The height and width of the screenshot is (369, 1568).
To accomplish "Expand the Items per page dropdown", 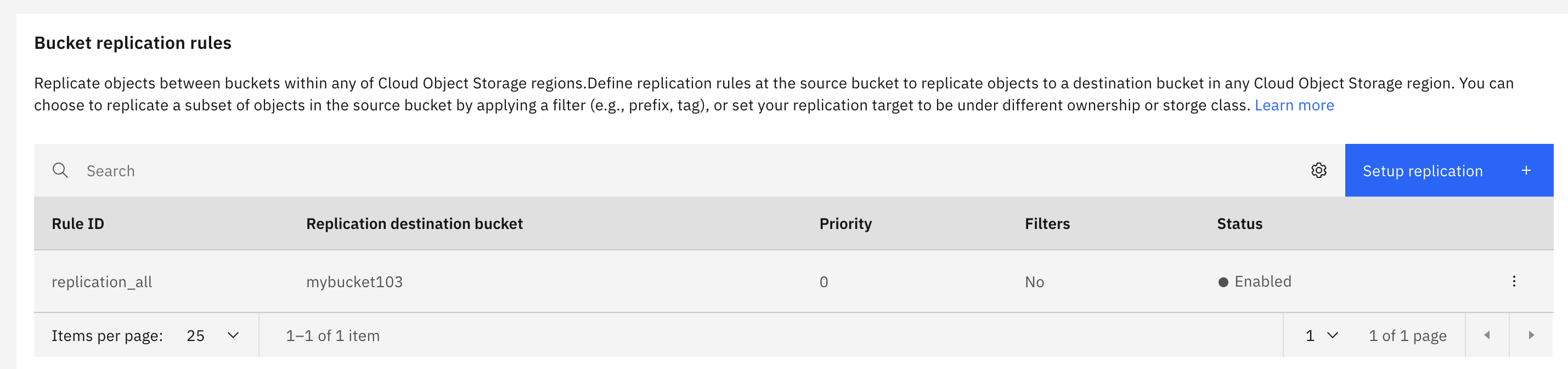I will click(212, 335).
